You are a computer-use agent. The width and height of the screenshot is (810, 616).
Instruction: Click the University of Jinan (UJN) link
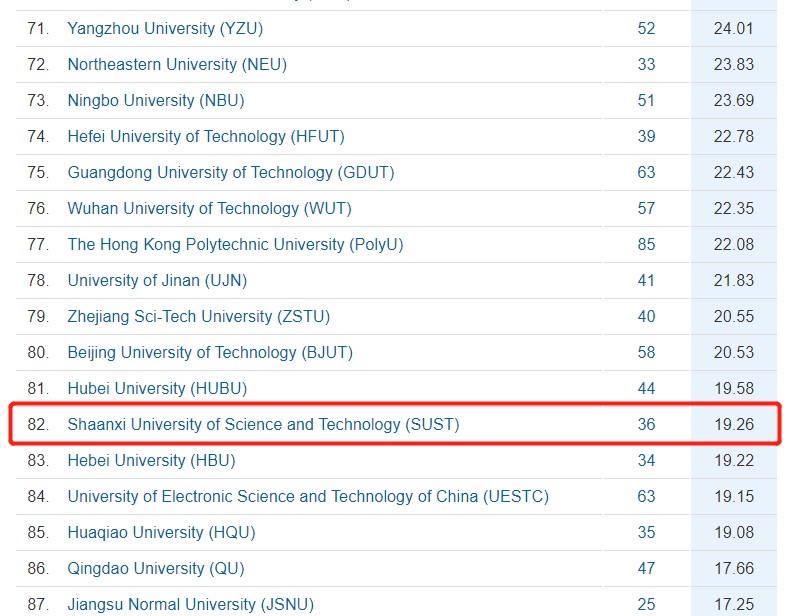157,280
